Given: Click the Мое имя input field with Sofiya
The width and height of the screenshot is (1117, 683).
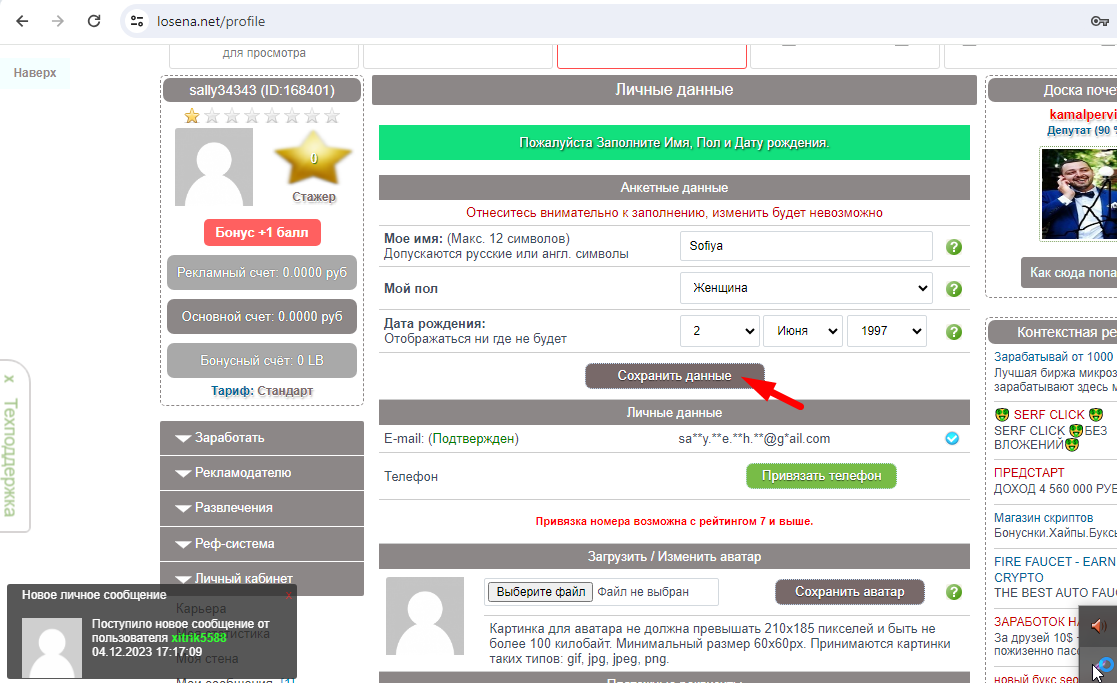Looking at the screenshot, I should click(806, 246).
